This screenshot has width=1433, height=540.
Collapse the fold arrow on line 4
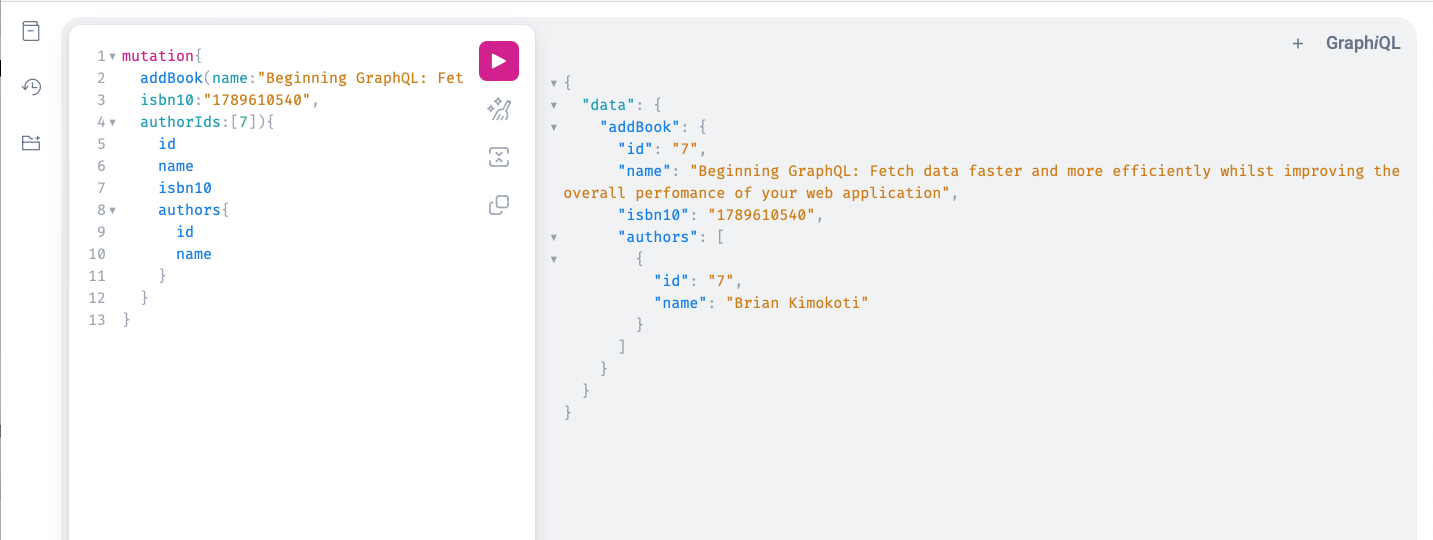(x=112, y=122)
